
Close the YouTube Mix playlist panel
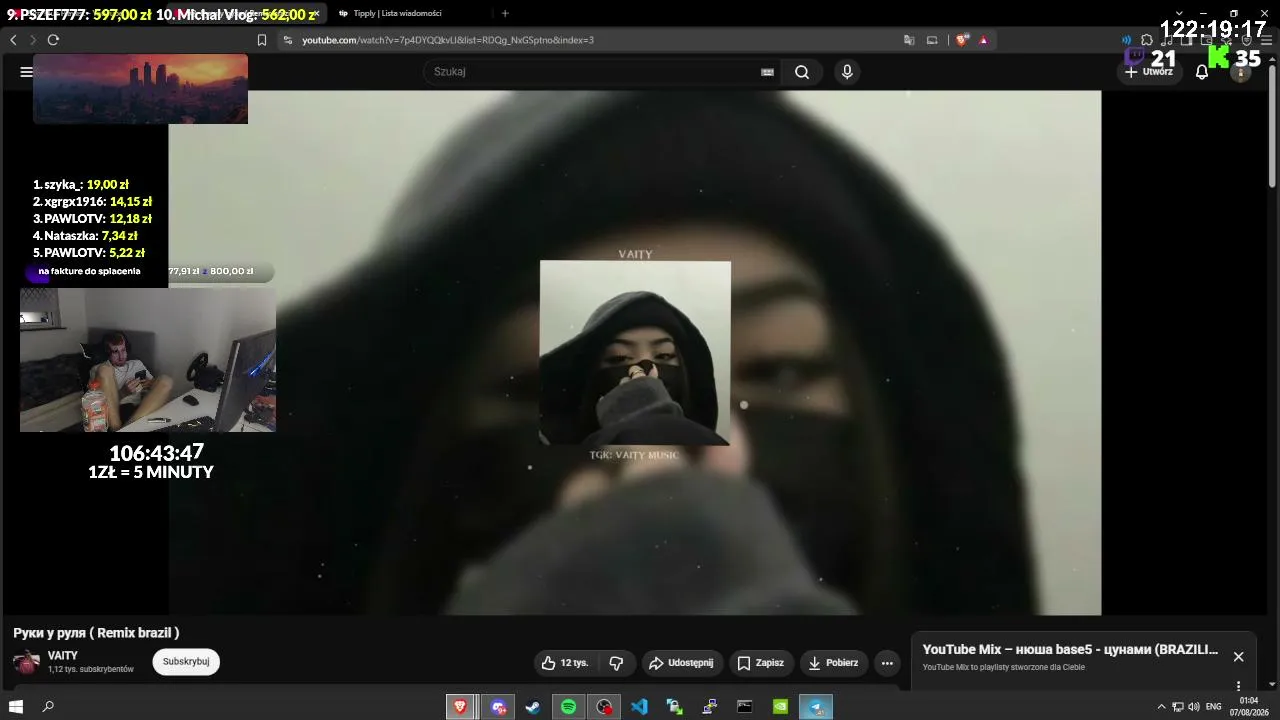click(x=1238, y=657)
